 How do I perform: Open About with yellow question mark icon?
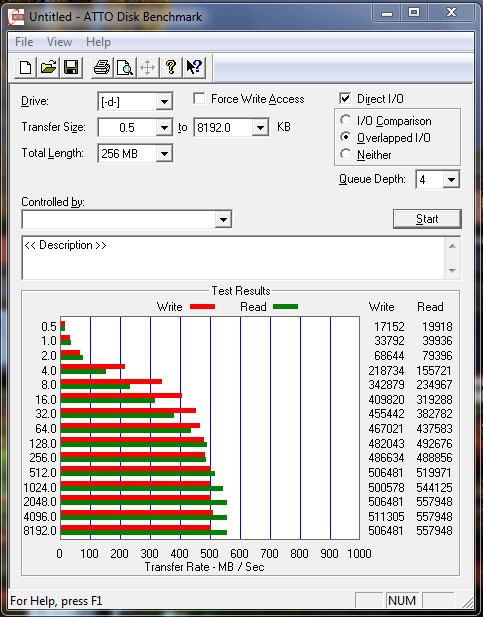tap(171, 67)
